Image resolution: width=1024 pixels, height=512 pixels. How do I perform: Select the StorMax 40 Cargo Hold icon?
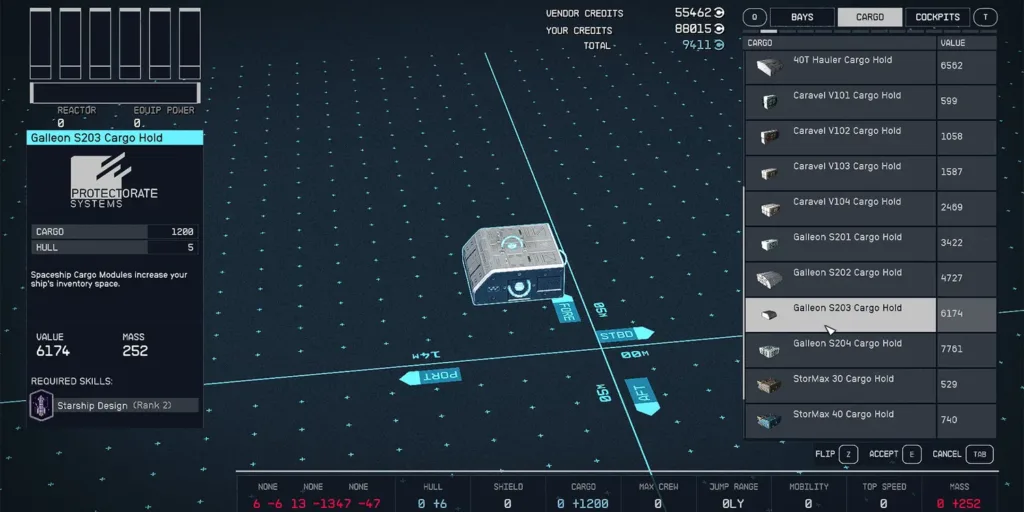point(769,421)
